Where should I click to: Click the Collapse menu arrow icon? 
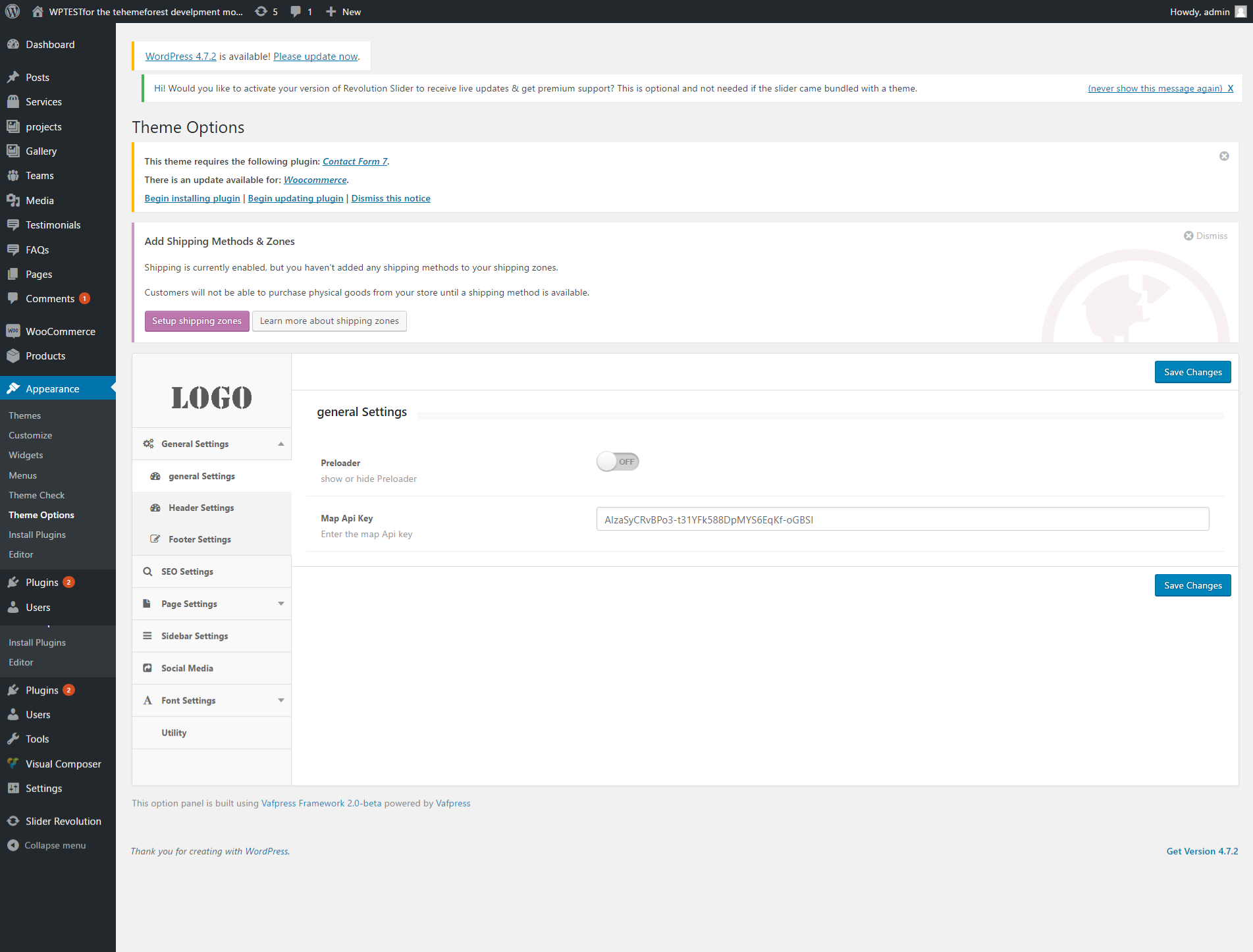click(13, 845)
